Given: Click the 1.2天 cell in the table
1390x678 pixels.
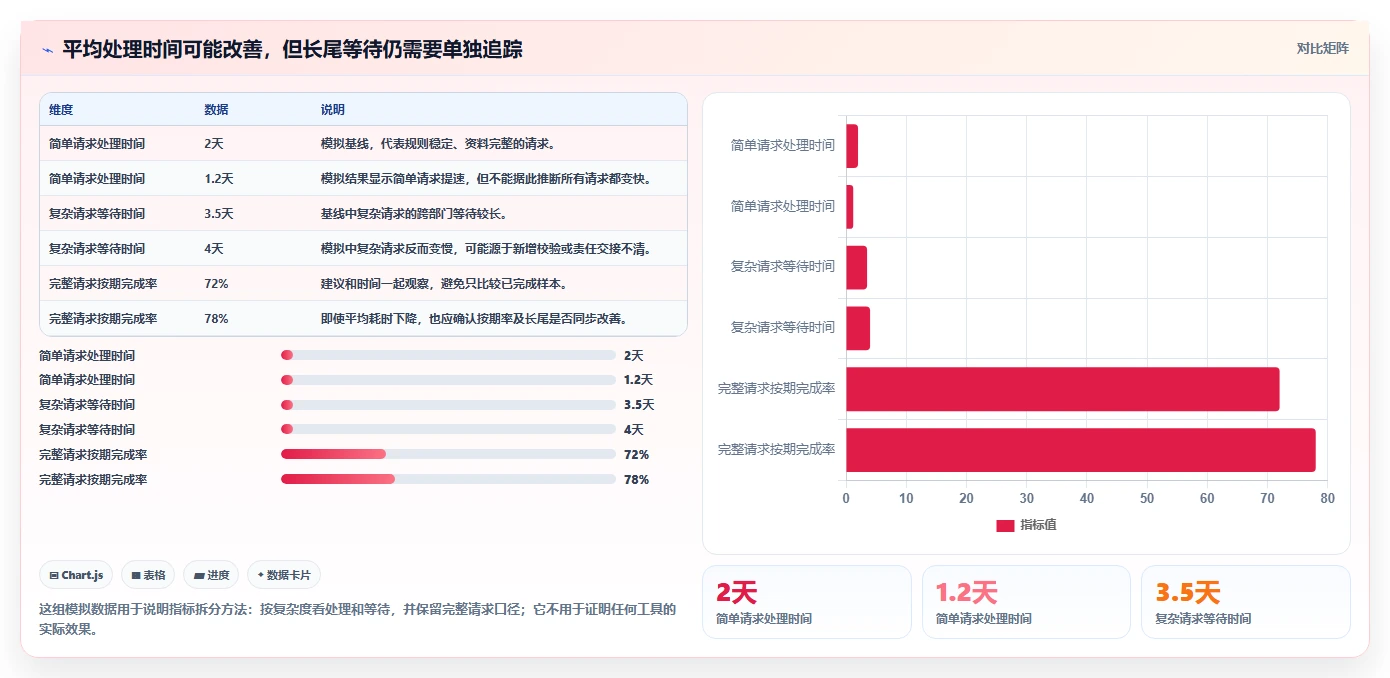Looking at the screenshot, I should (x=219, y=179).
